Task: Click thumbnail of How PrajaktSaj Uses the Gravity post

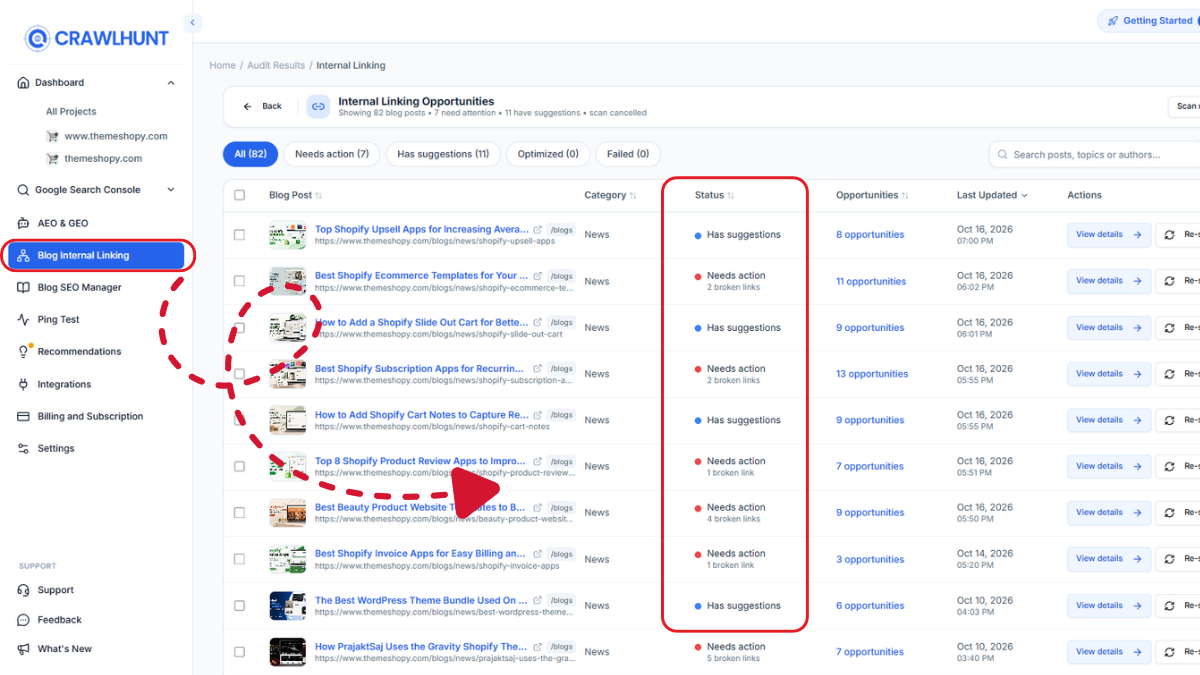Action: click(287, 652)
